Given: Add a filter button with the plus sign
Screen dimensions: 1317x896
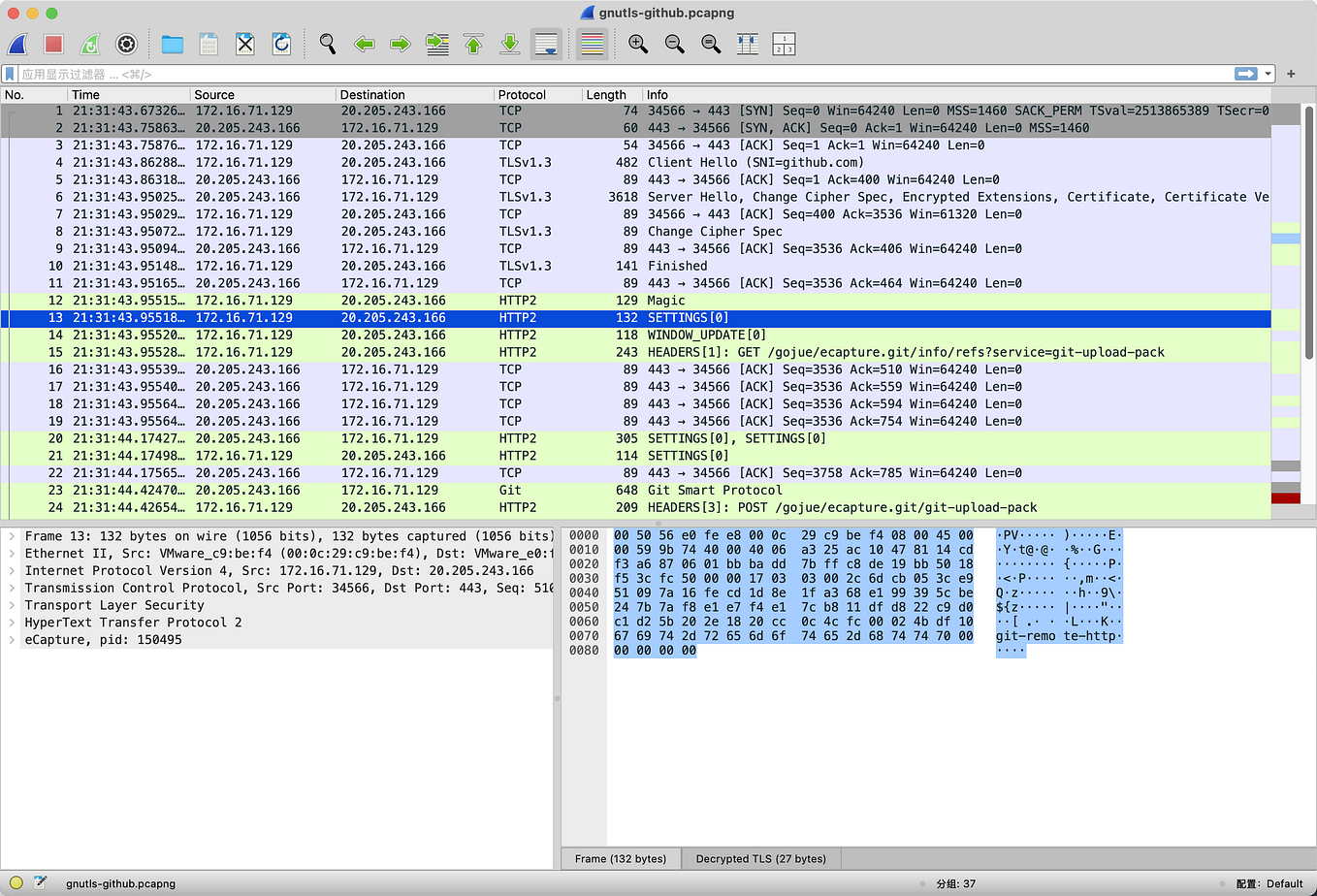Looking at the screenshot, I should point(1290,73).
